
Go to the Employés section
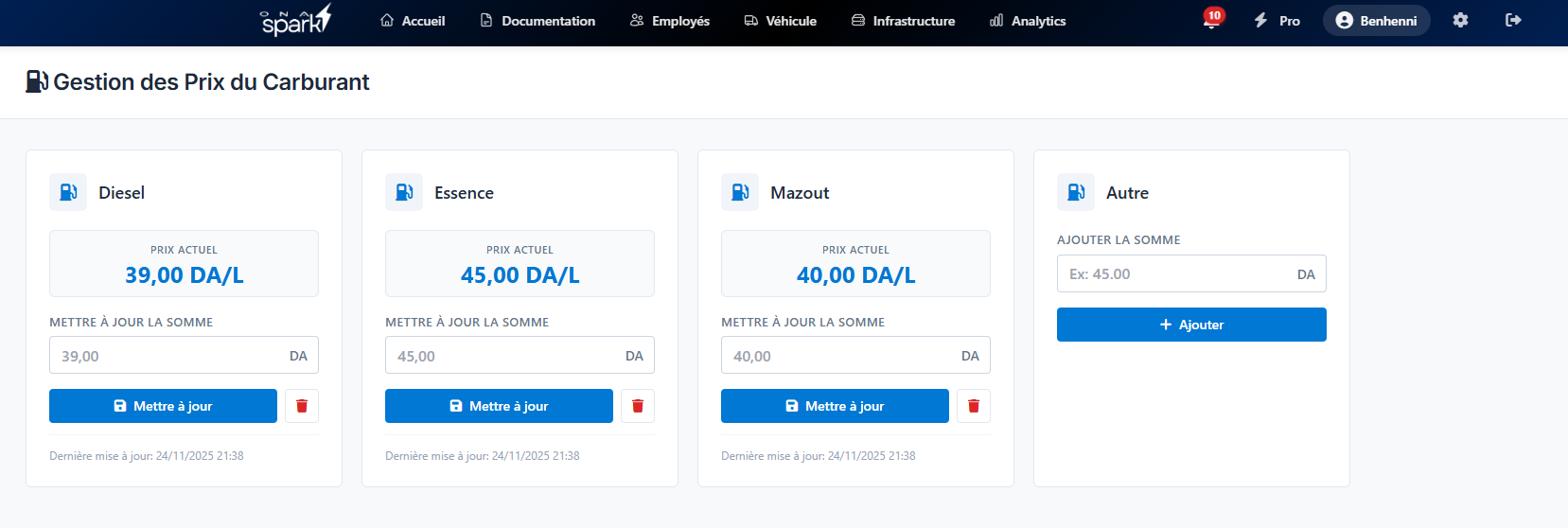point(670,21)
